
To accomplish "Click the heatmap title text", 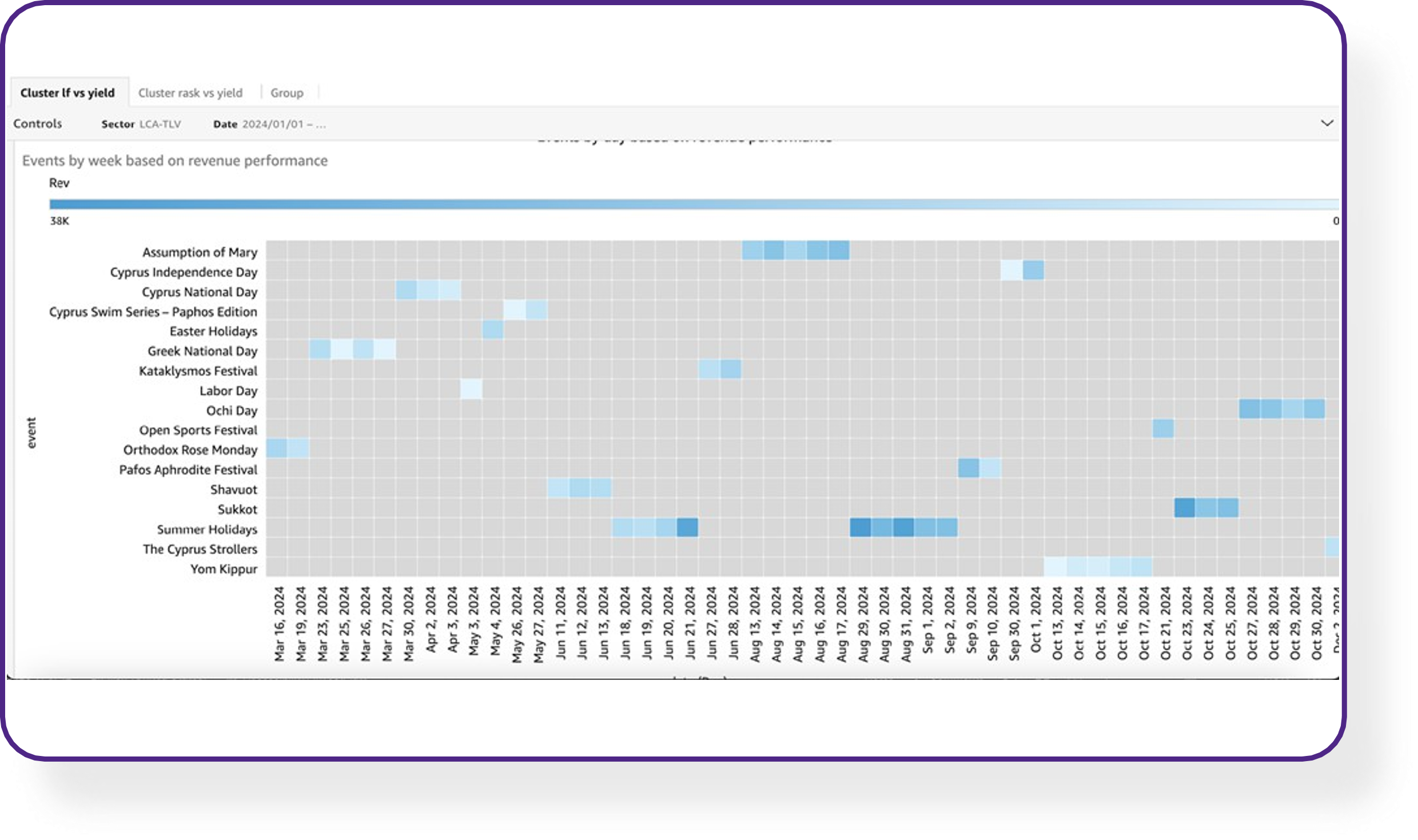I will coord(175,161).
